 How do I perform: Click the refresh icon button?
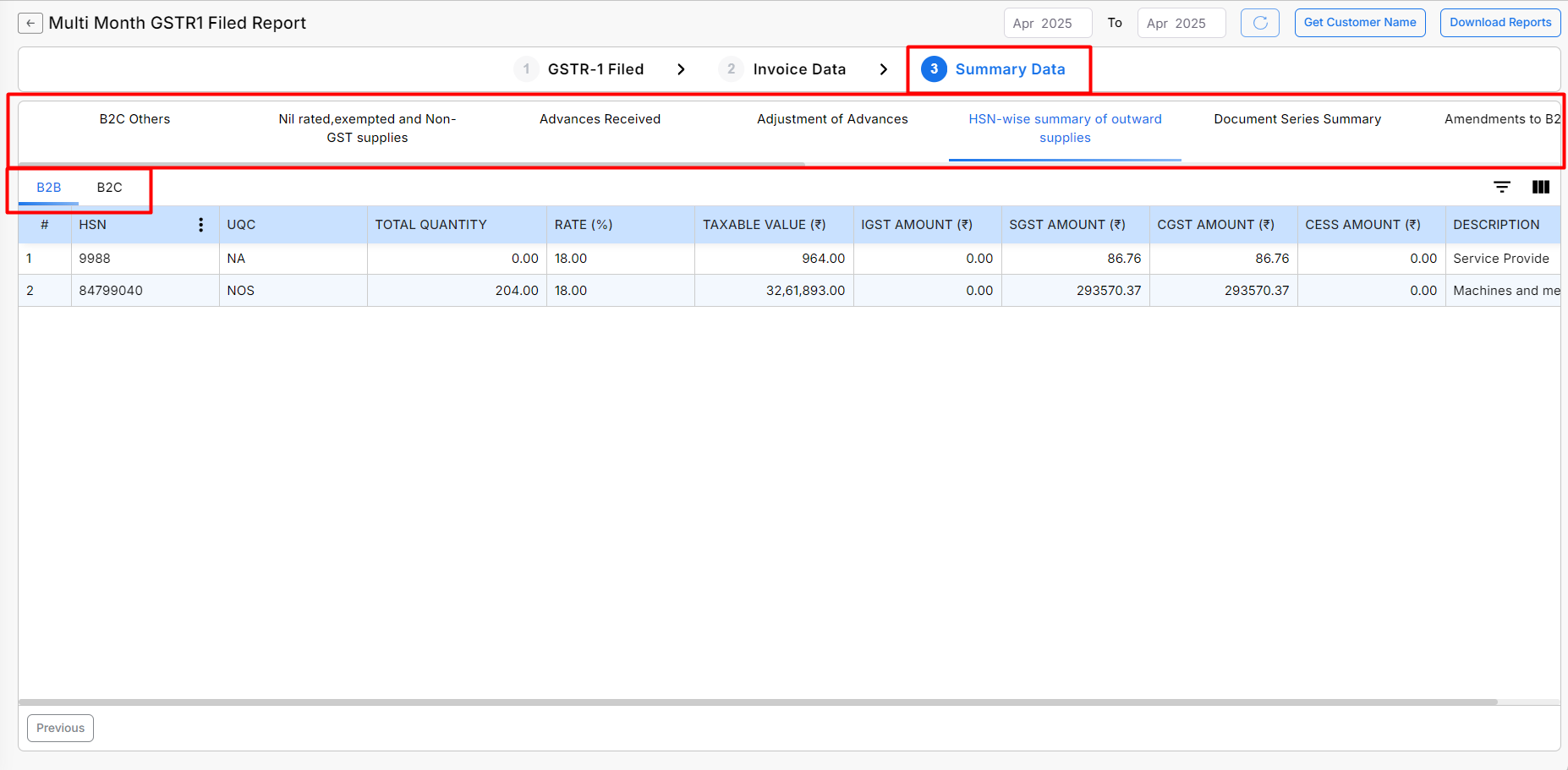pos(1259,23)
